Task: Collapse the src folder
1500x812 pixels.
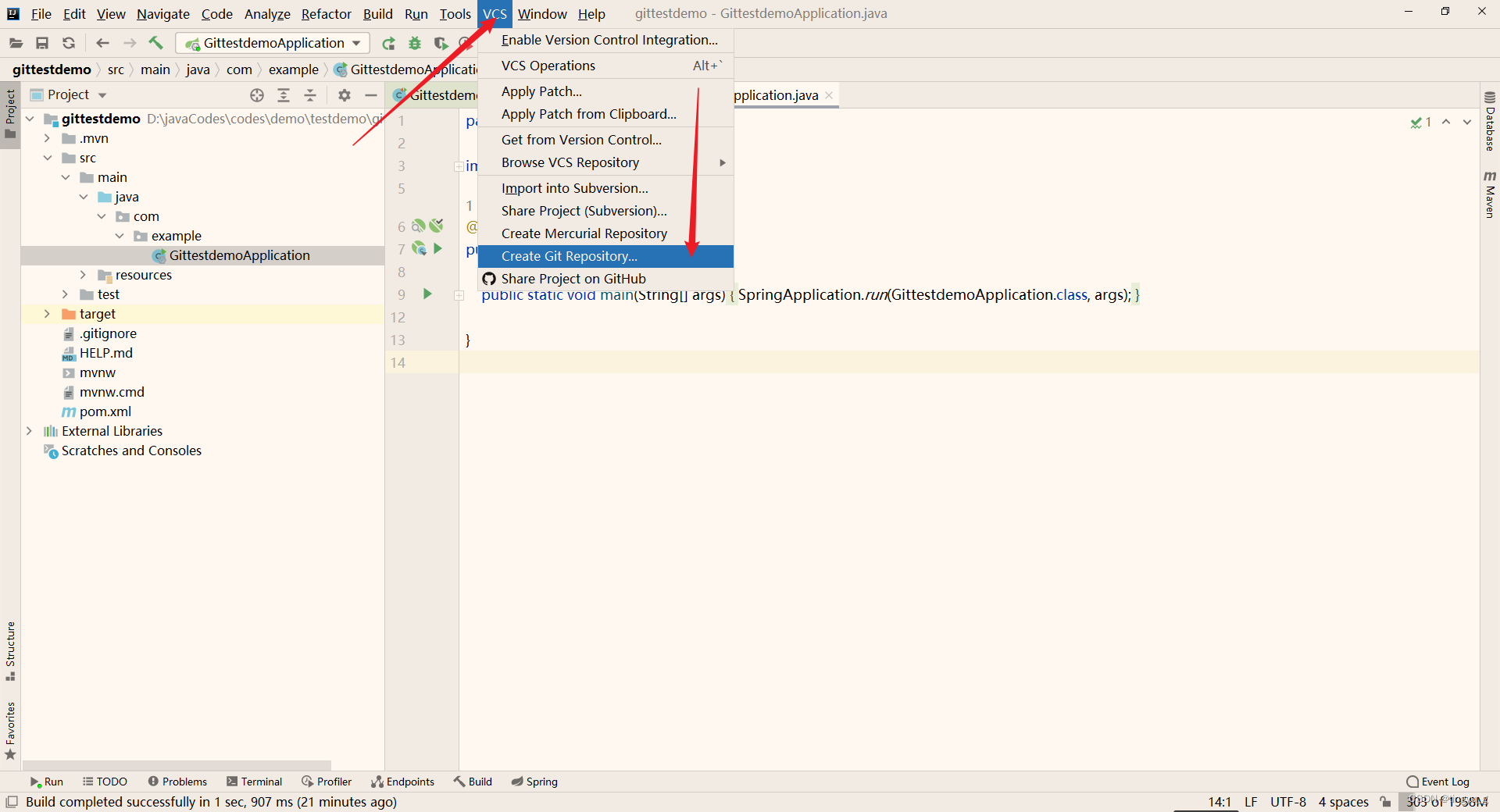Action: tap(47, 158)
